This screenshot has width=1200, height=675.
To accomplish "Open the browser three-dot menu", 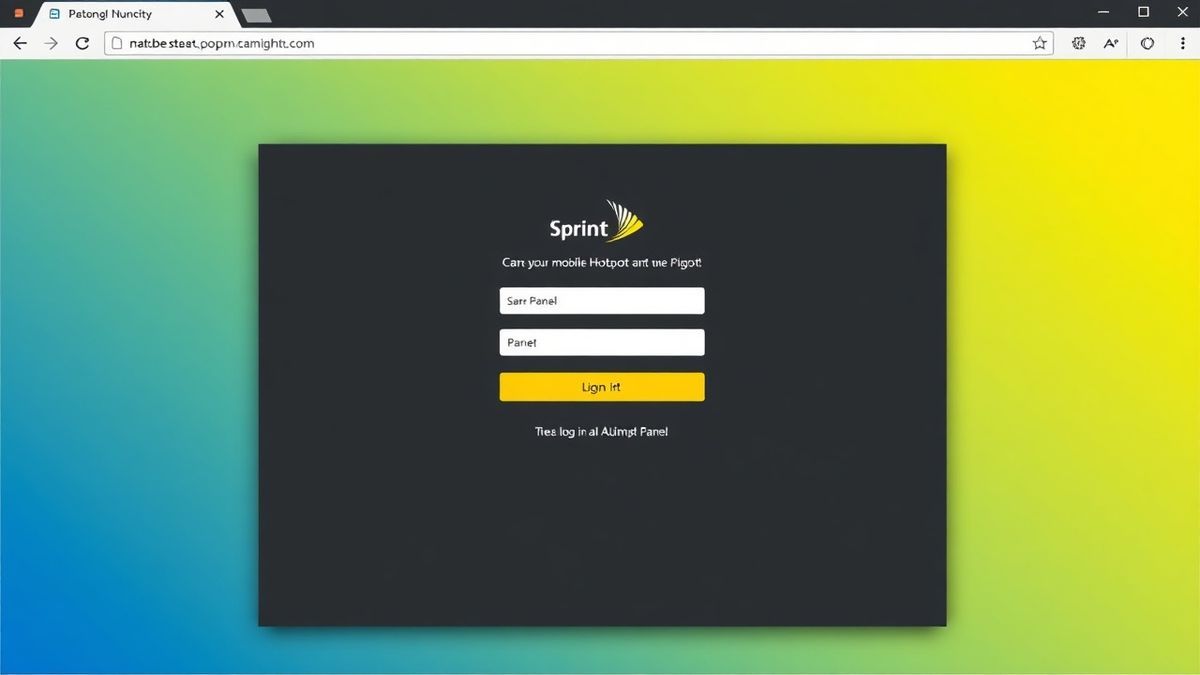I will click(1181, 43).
